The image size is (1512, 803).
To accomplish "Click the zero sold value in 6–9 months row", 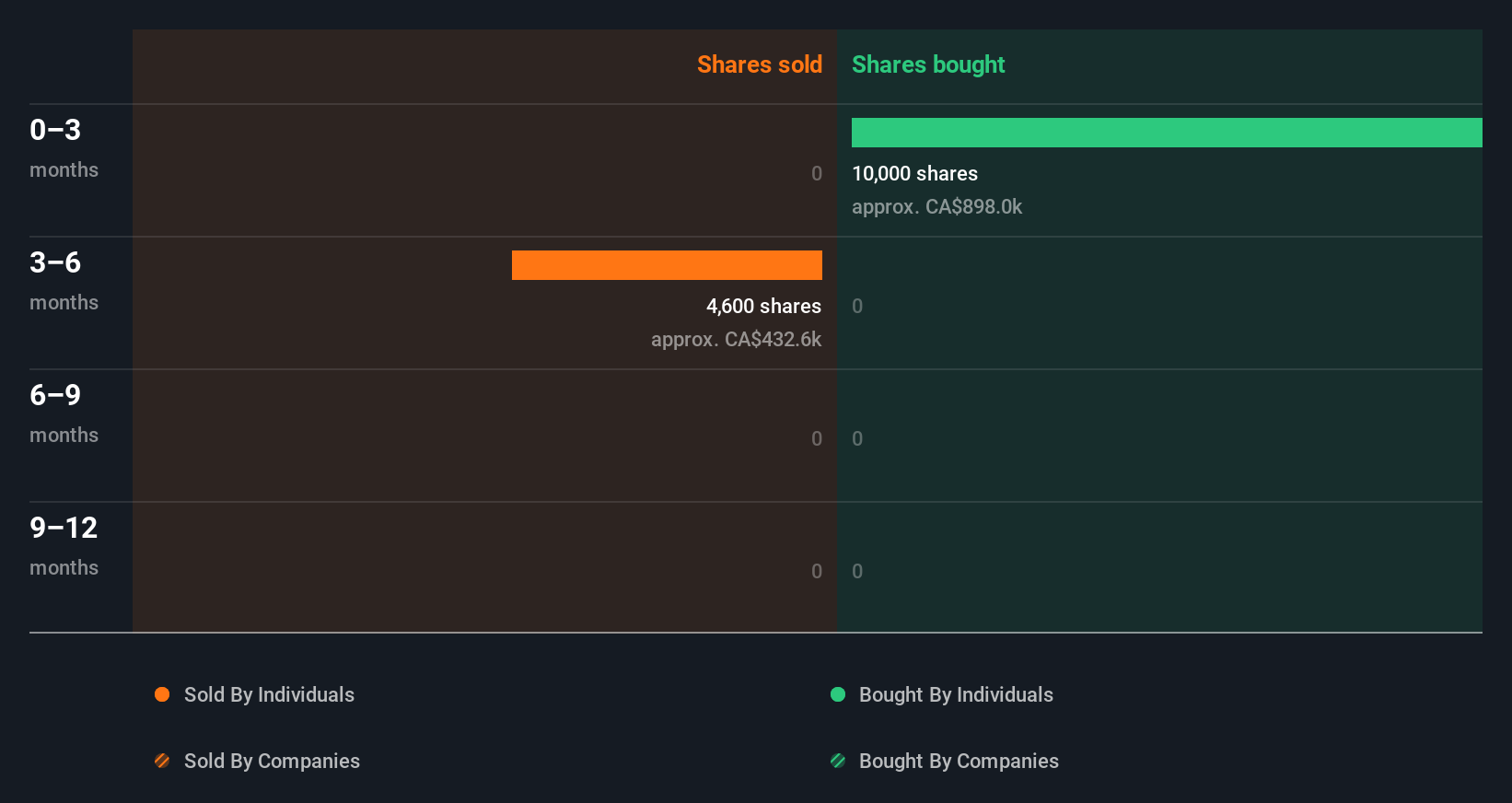I will 817,438.
